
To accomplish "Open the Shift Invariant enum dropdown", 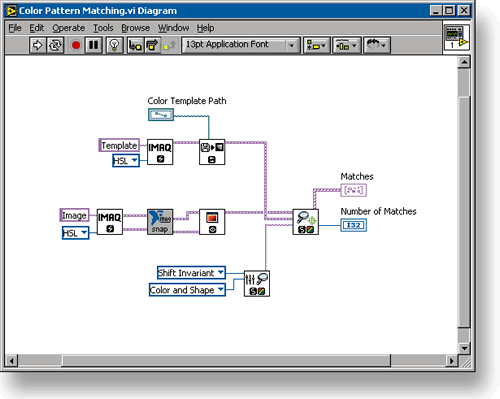I will click(x=191, y=273).
